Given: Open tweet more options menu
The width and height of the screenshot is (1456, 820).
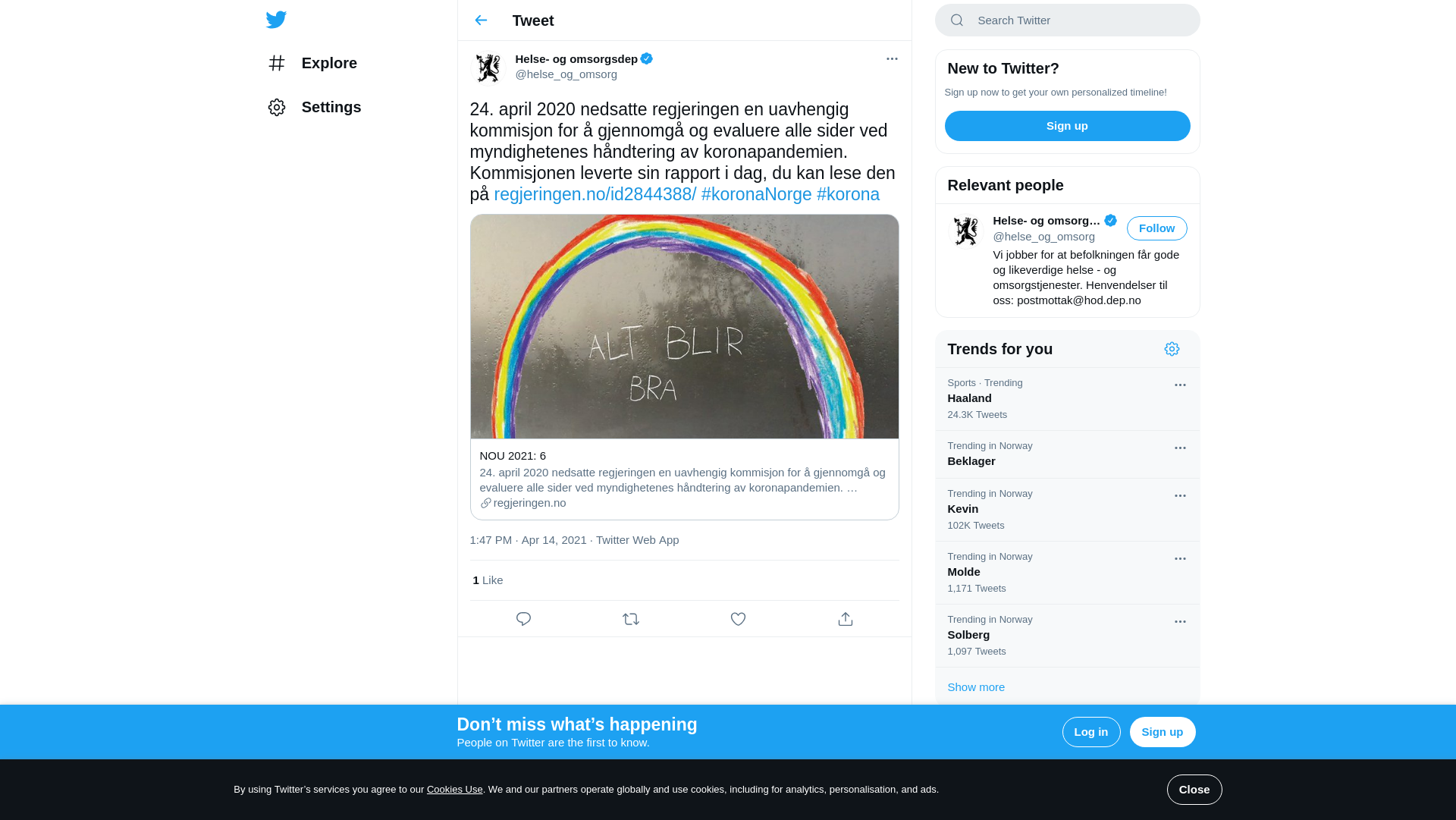Looking at the screenshot, I should point(892,59).
